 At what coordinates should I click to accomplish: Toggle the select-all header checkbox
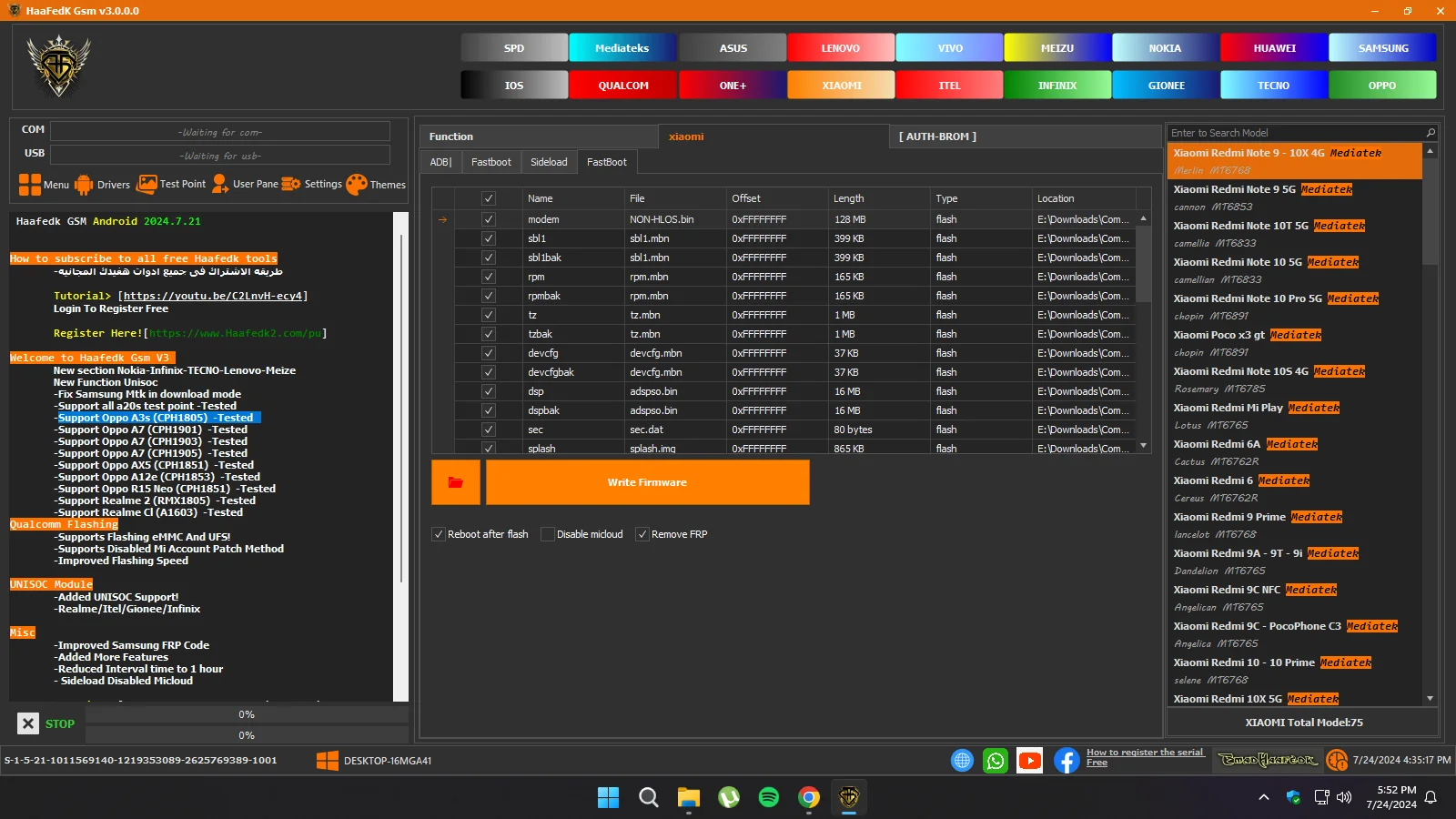click(489, 198)
